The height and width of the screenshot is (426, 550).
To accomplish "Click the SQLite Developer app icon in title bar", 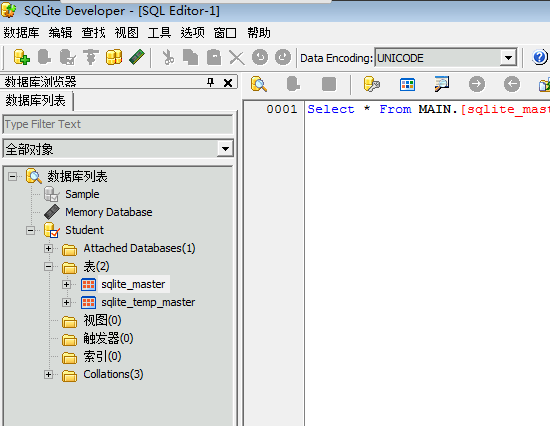I will pyautogui.click(x=8, y=11).
